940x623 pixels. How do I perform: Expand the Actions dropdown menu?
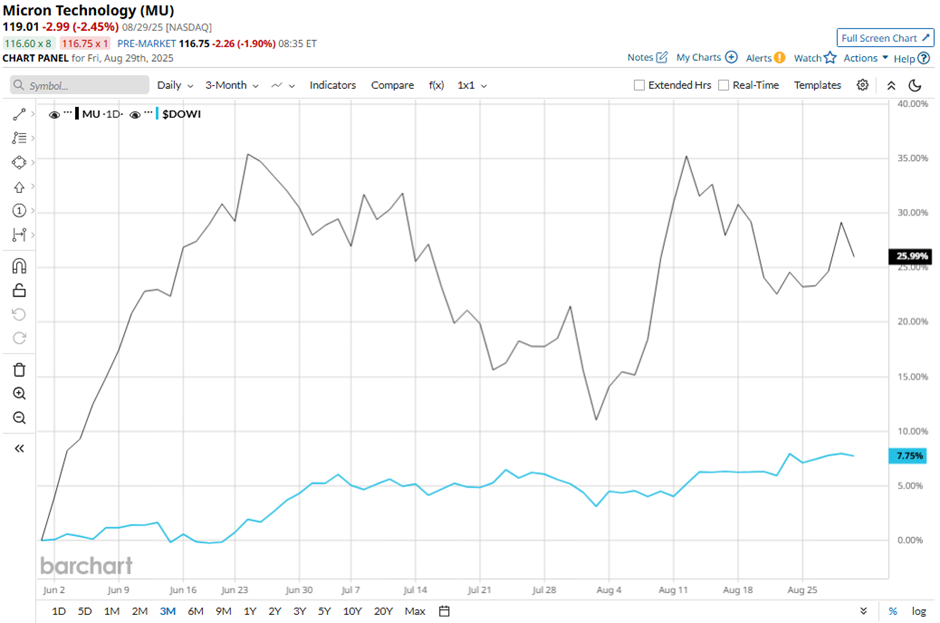click(x=866, y=58)
